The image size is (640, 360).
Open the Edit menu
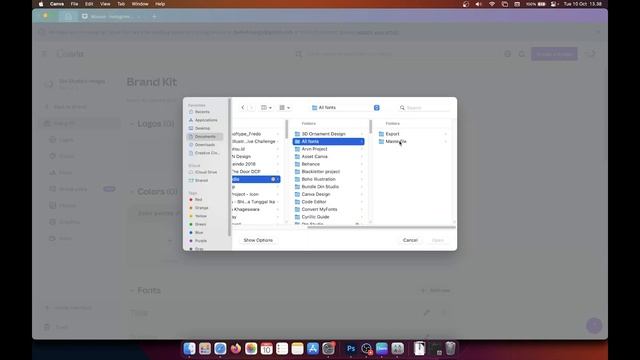click(89, 4)
